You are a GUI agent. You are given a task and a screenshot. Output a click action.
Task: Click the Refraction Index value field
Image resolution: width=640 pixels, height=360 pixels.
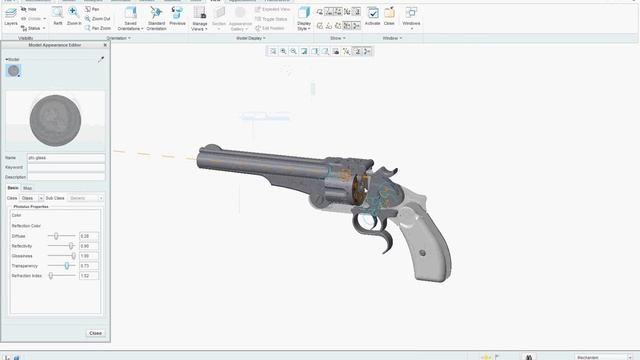point(89,276)
